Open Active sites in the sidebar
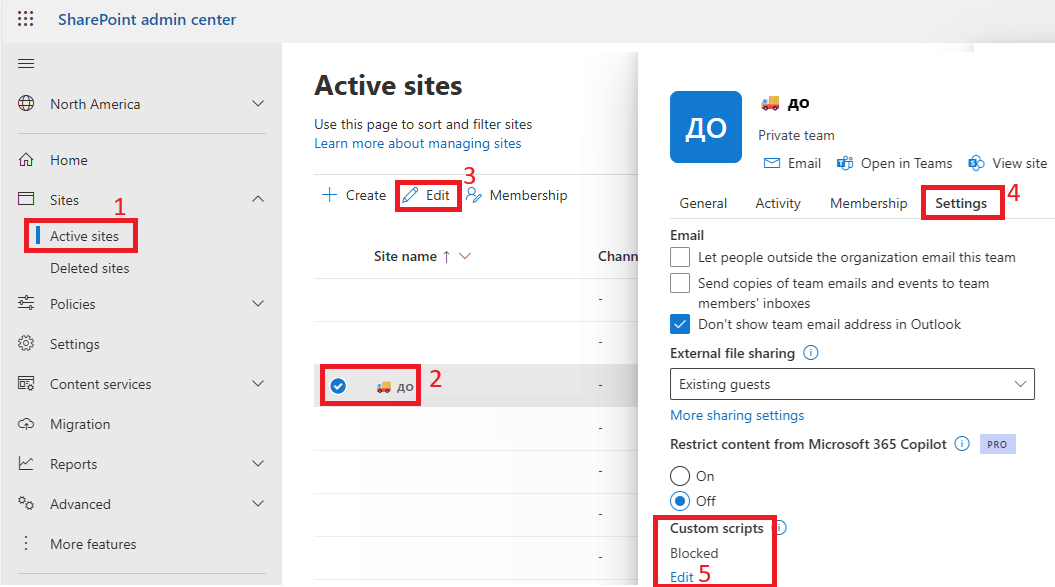1055x587 pixels. pyautogui.click(x=84, y=236)
